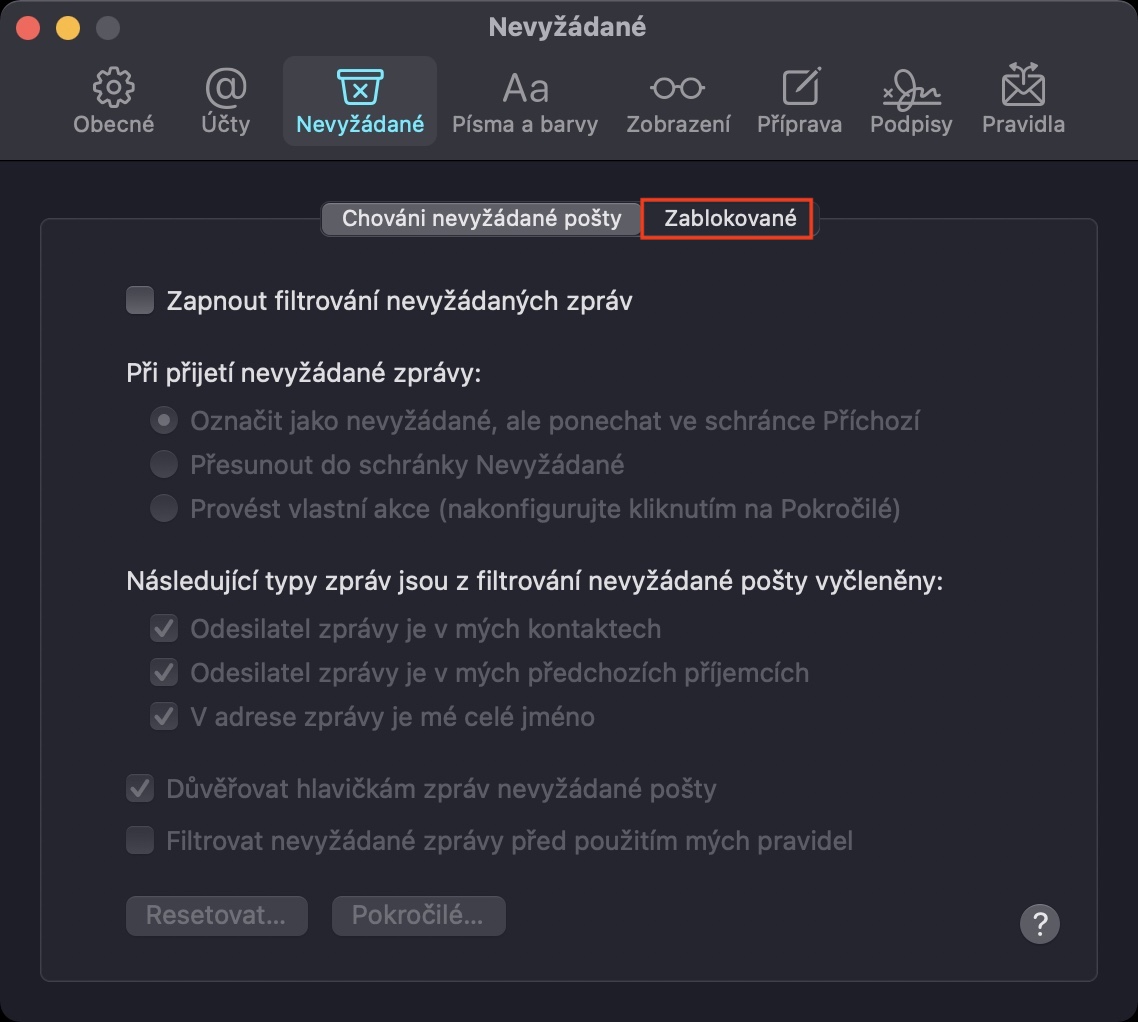
Task: Open the Příprava compose pane
Action: pos(799,101)
